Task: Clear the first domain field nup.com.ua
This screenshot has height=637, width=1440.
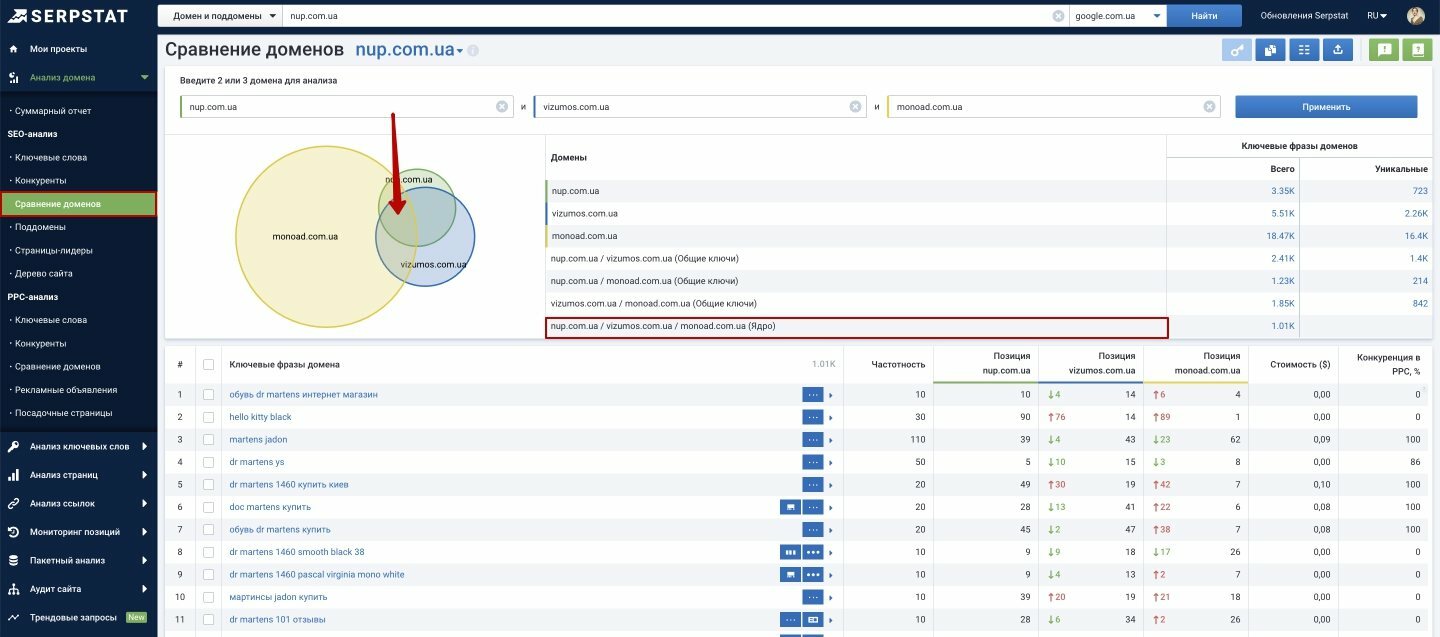Action: [502, 106]
